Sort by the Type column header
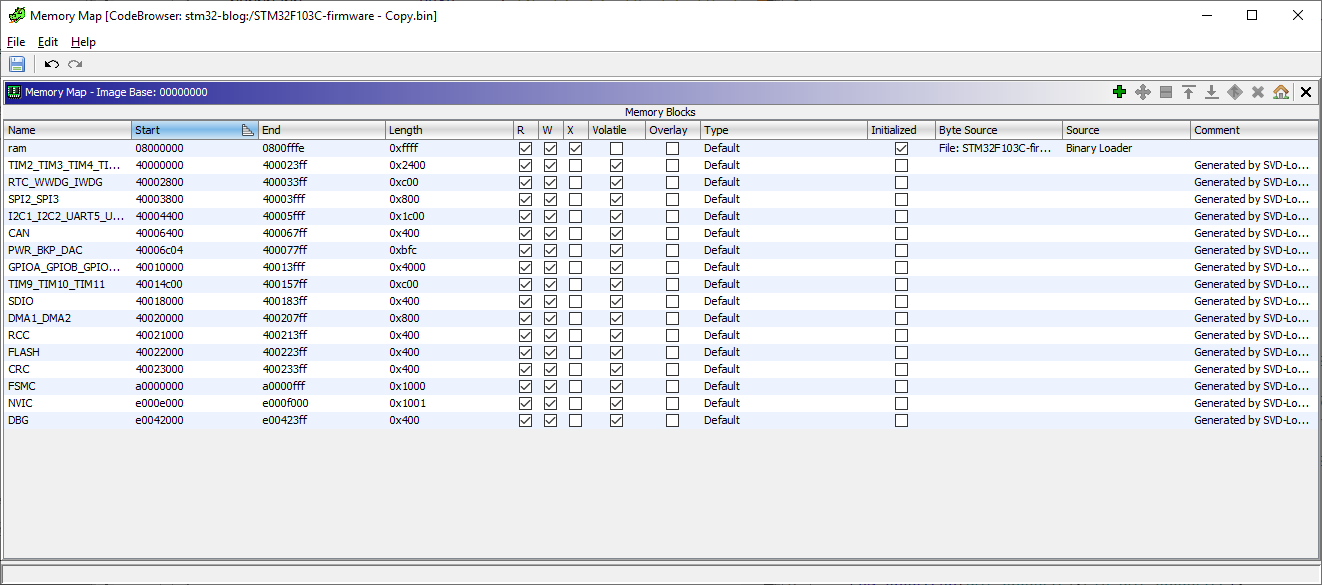This screenshot has height=585, width=1322. 784,130
